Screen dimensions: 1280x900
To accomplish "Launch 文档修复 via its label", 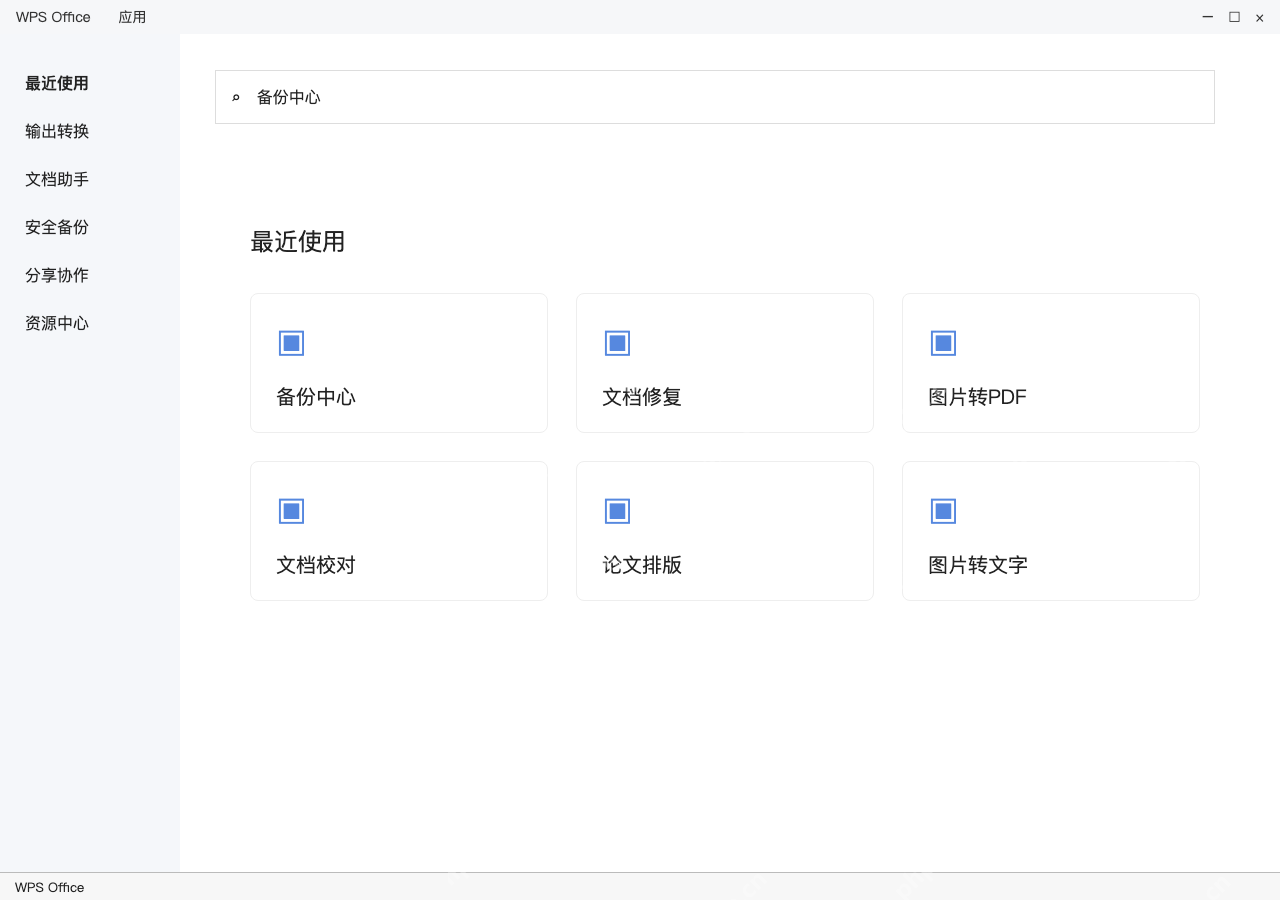I will point(642,397).
